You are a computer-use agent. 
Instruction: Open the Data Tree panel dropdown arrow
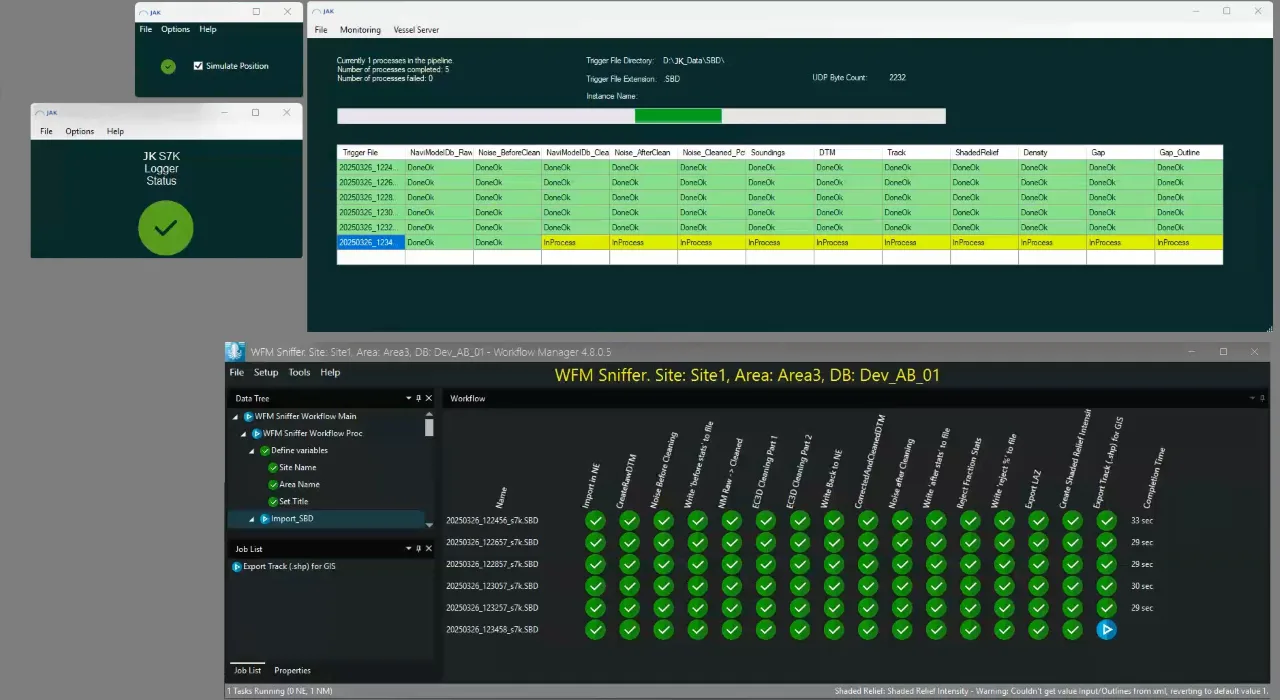(x=408, y=397)
